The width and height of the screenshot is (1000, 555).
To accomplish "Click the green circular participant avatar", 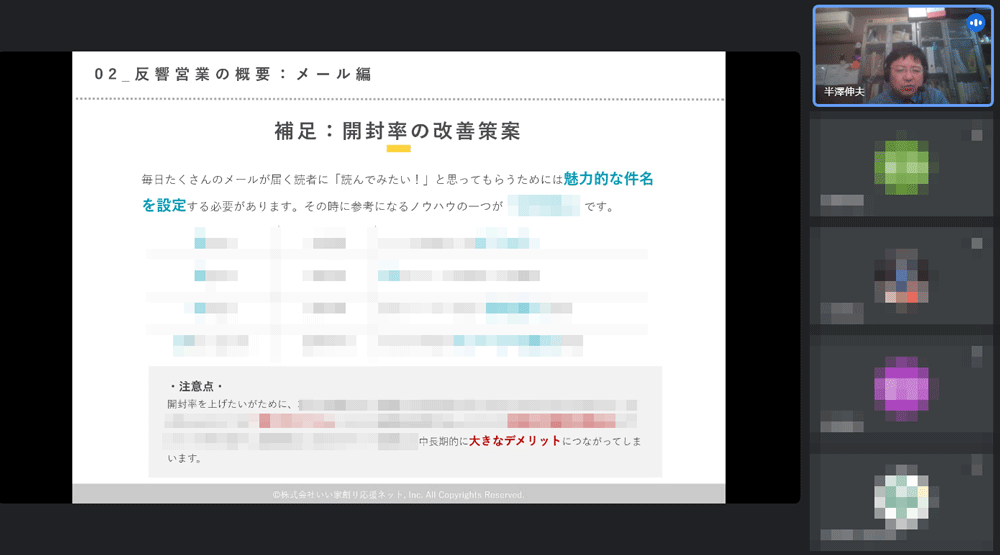I will 901,167.
